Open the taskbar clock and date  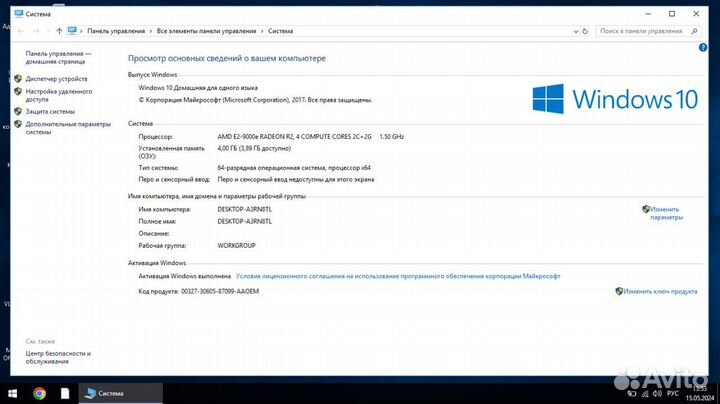point(700,393)
